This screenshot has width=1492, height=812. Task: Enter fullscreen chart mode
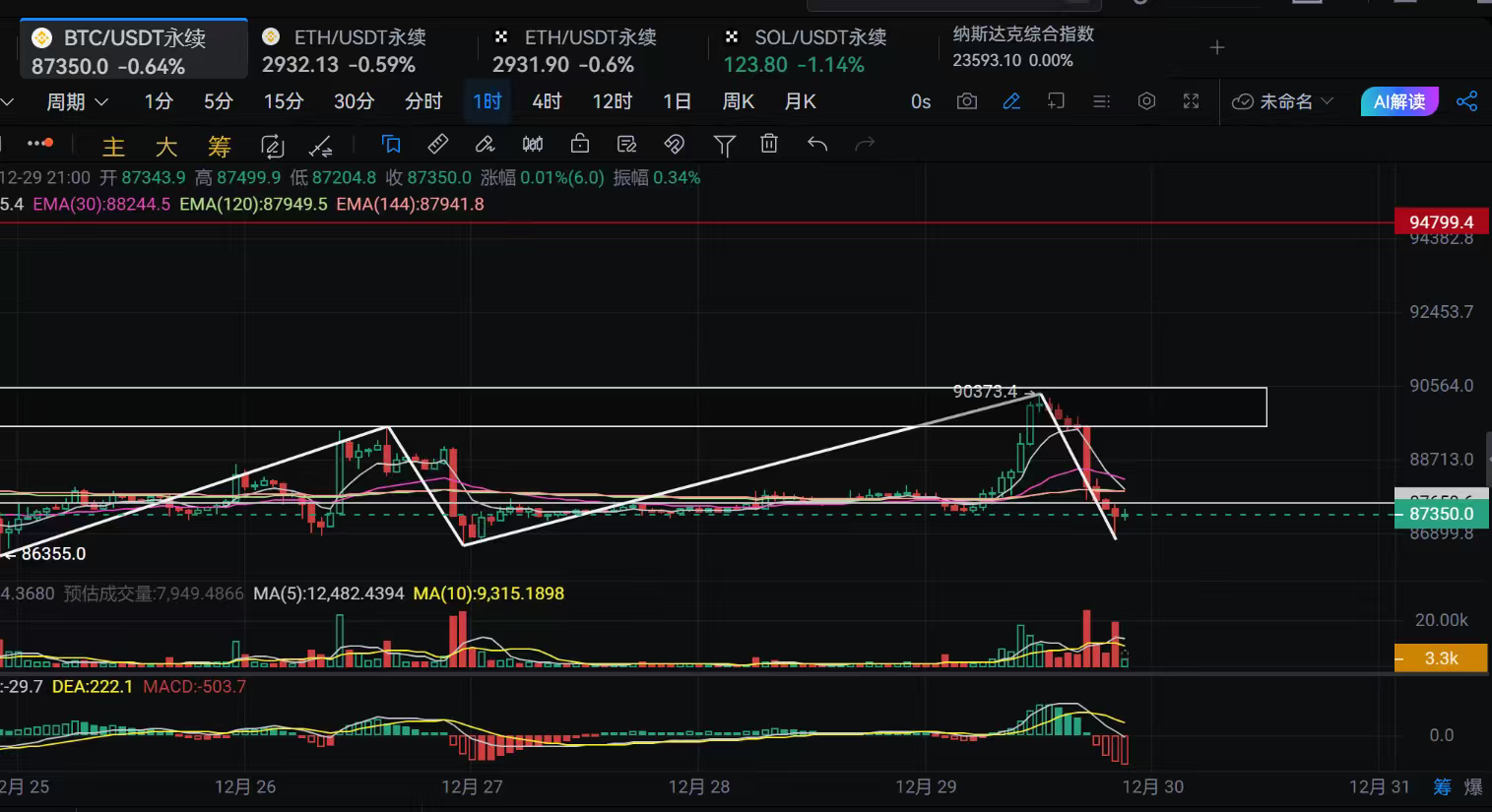click(1191, 101)
